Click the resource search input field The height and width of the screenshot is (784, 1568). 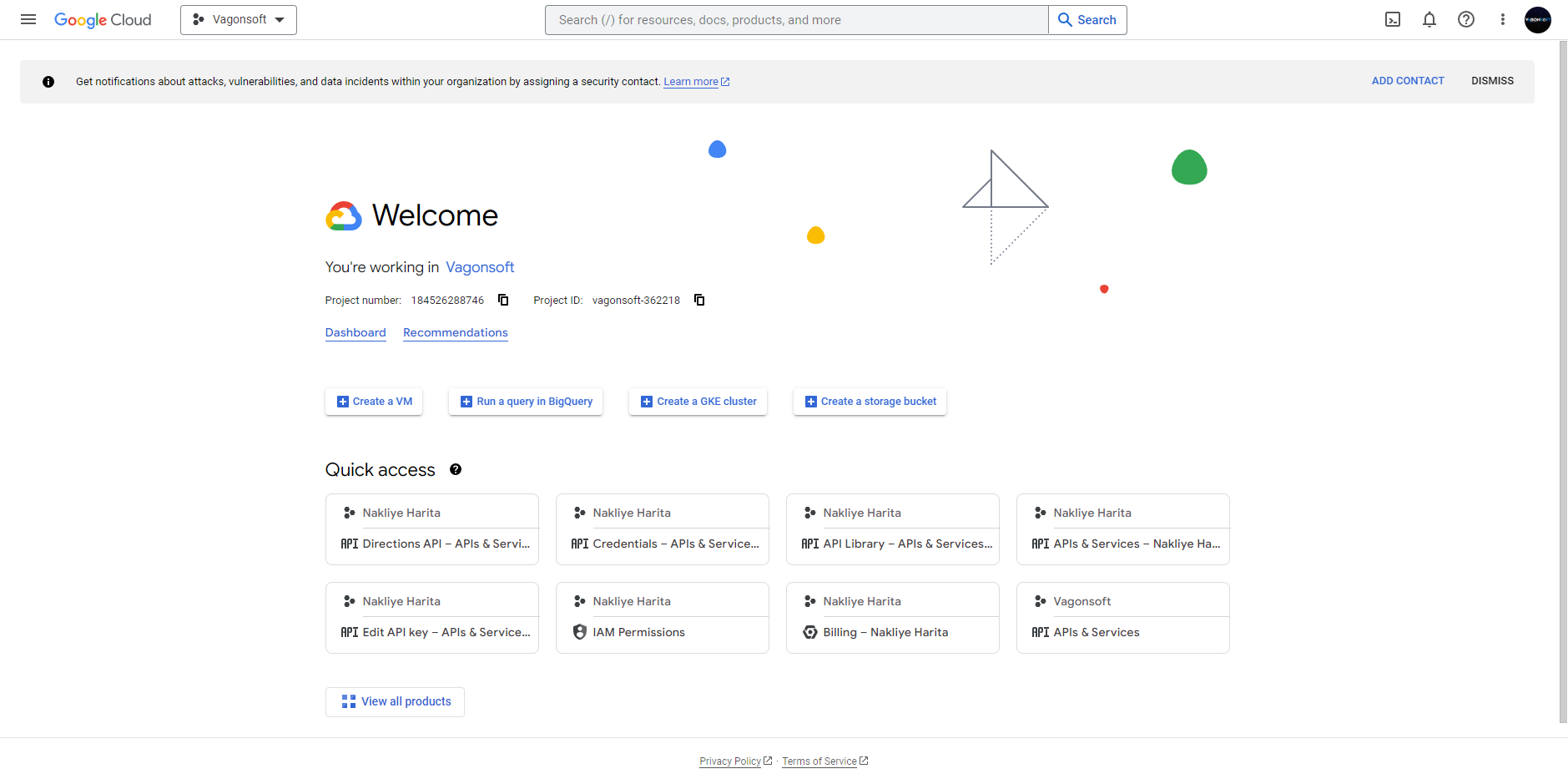pos(796,20)
